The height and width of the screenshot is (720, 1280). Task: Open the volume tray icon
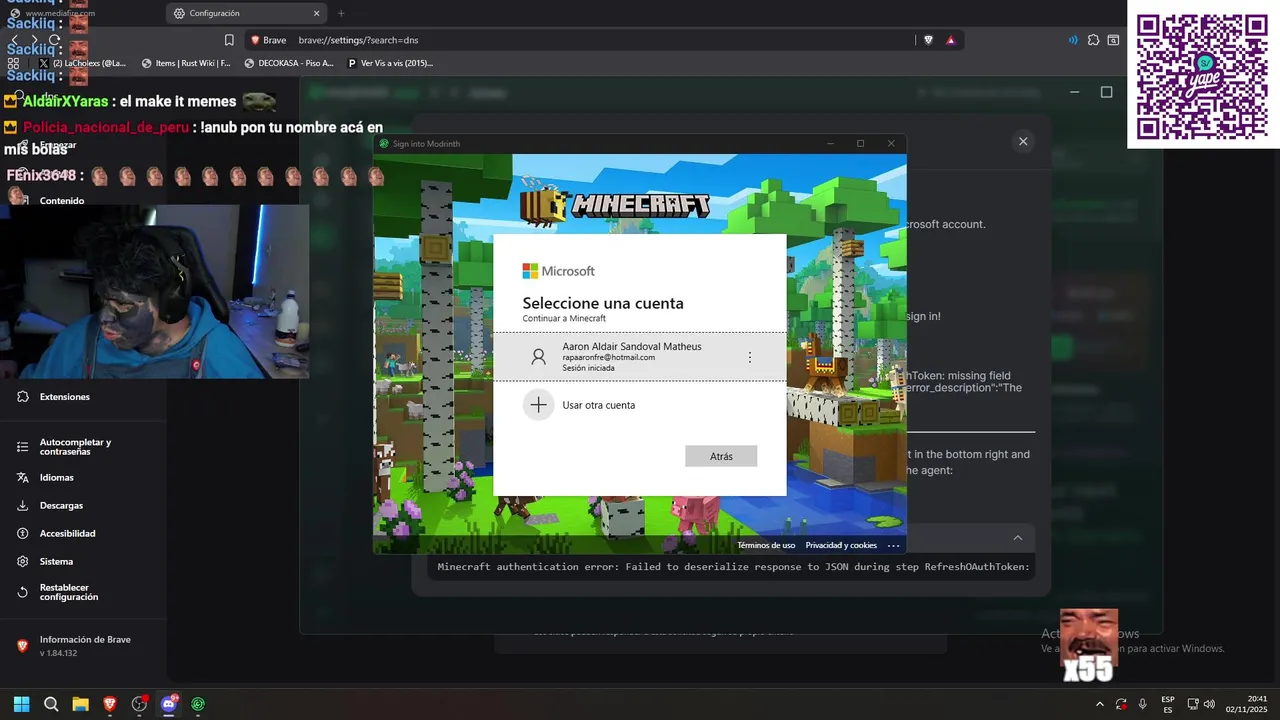tap(1210, 704)
